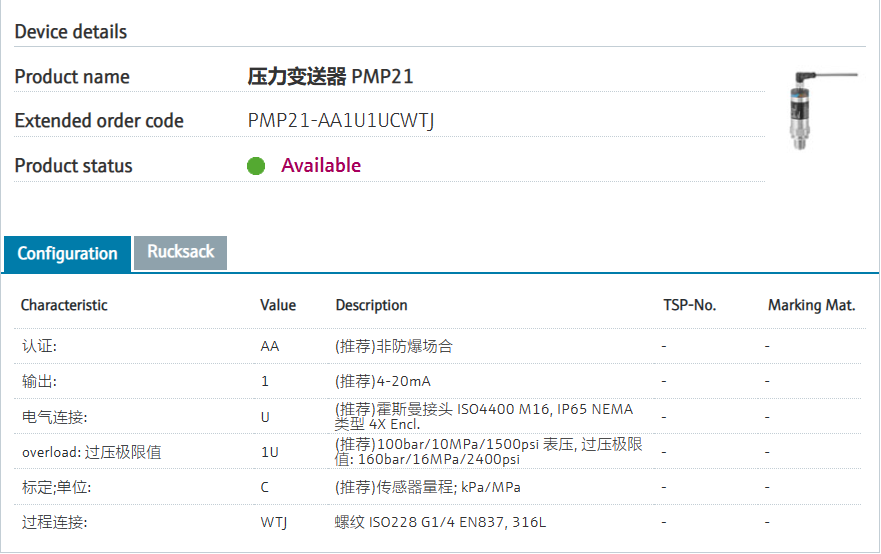Select the 认证 characteristic row
The height and width of the screenshot is (554, 881).
coord(40,346)
